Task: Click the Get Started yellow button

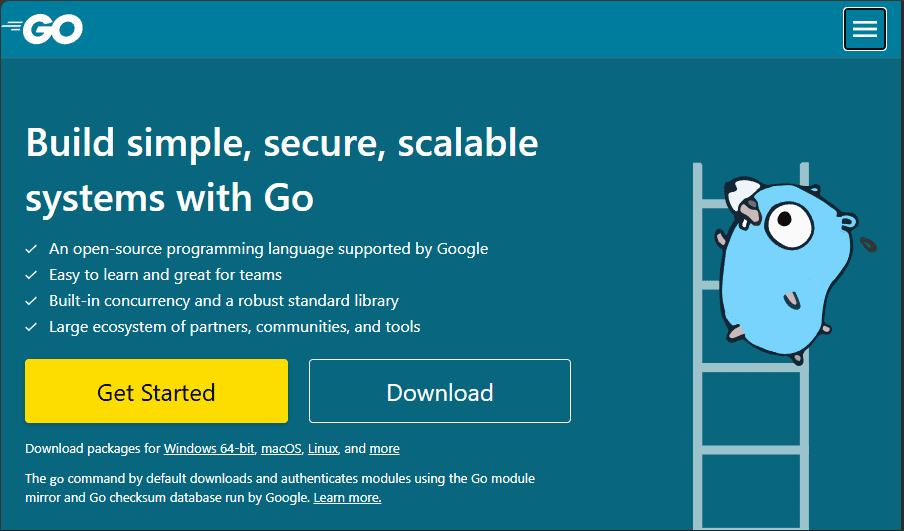Action: (156, 391)
